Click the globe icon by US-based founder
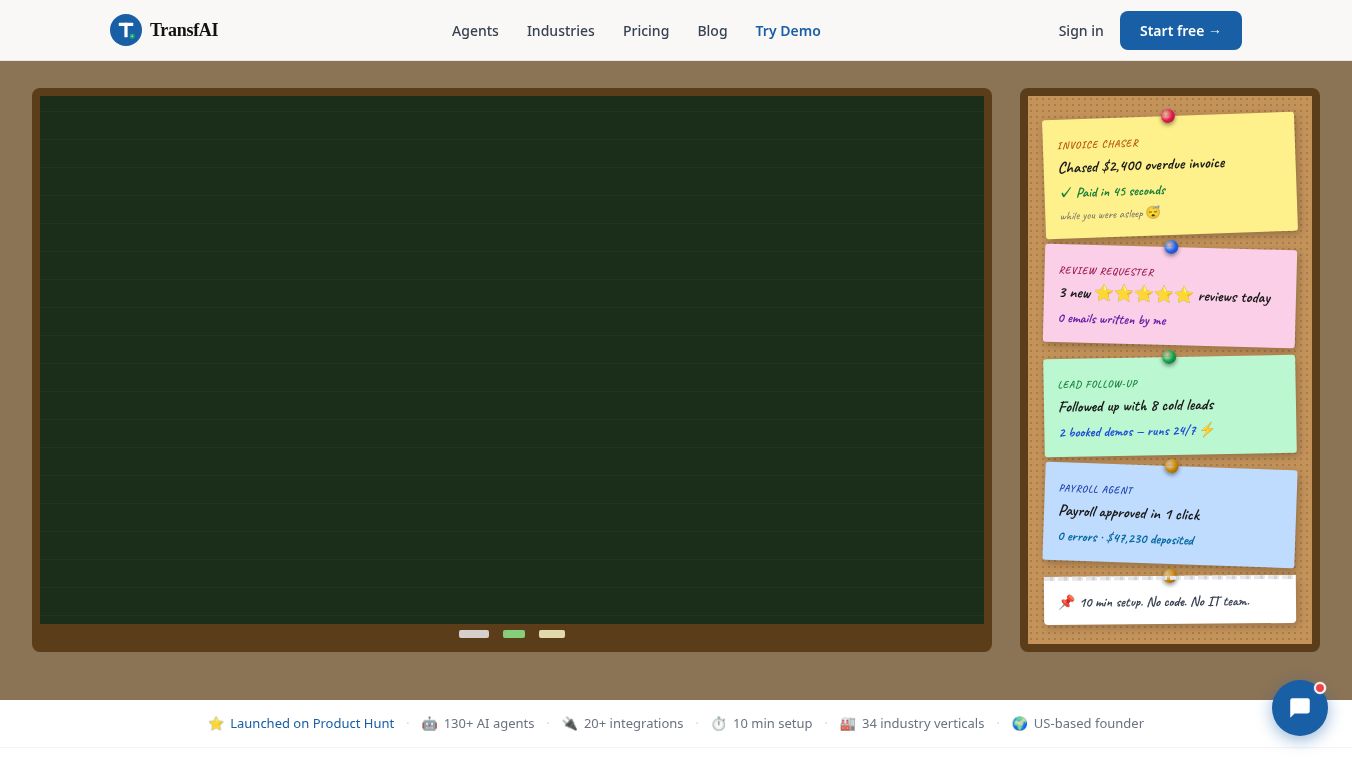This screenshot has height=760, width=1352. pyautogui.click(x=1019, y=723)
